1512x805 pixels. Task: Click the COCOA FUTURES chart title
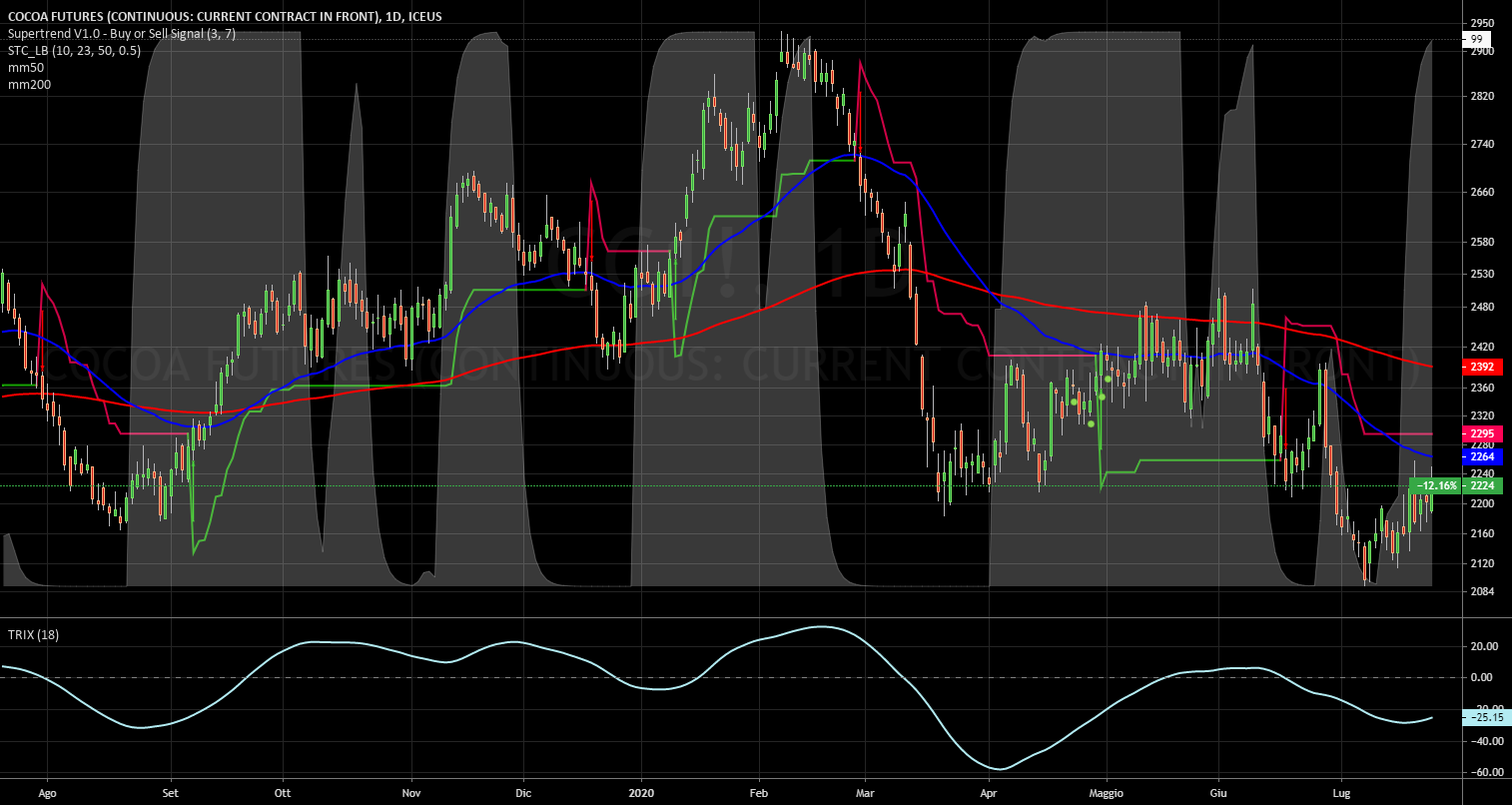(x=225, y=16)
